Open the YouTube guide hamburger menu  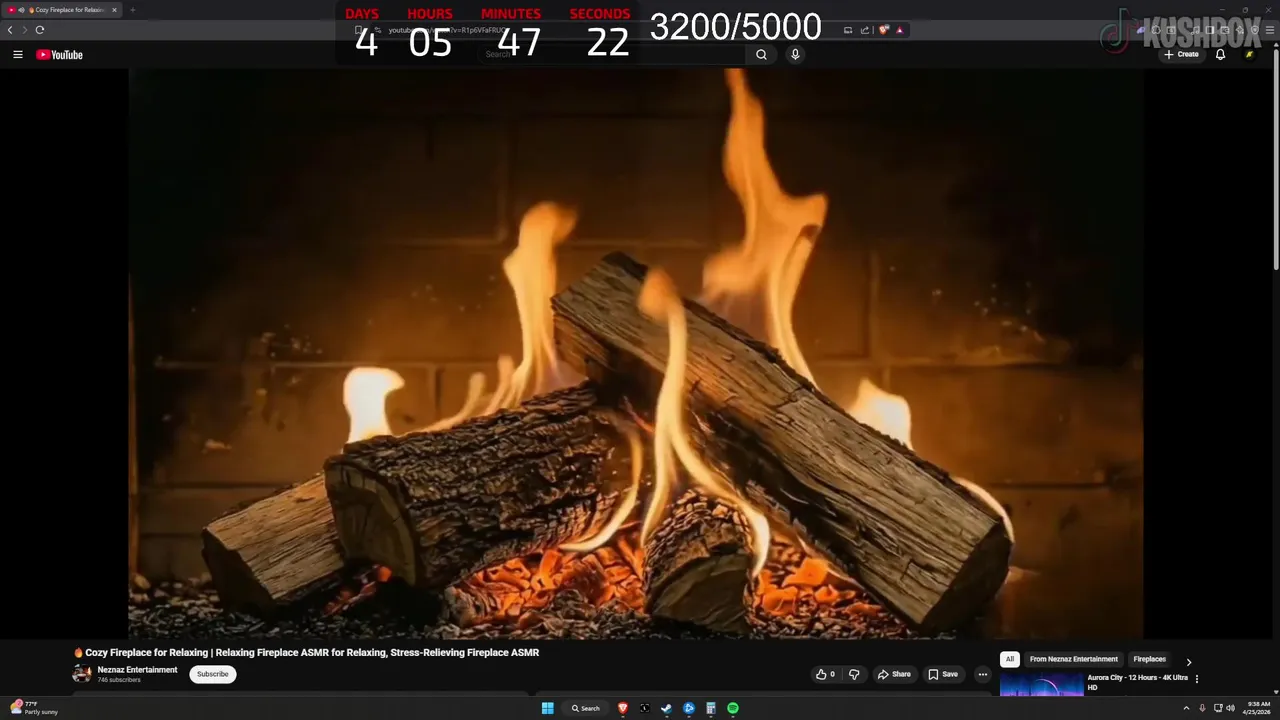[17, 55]
